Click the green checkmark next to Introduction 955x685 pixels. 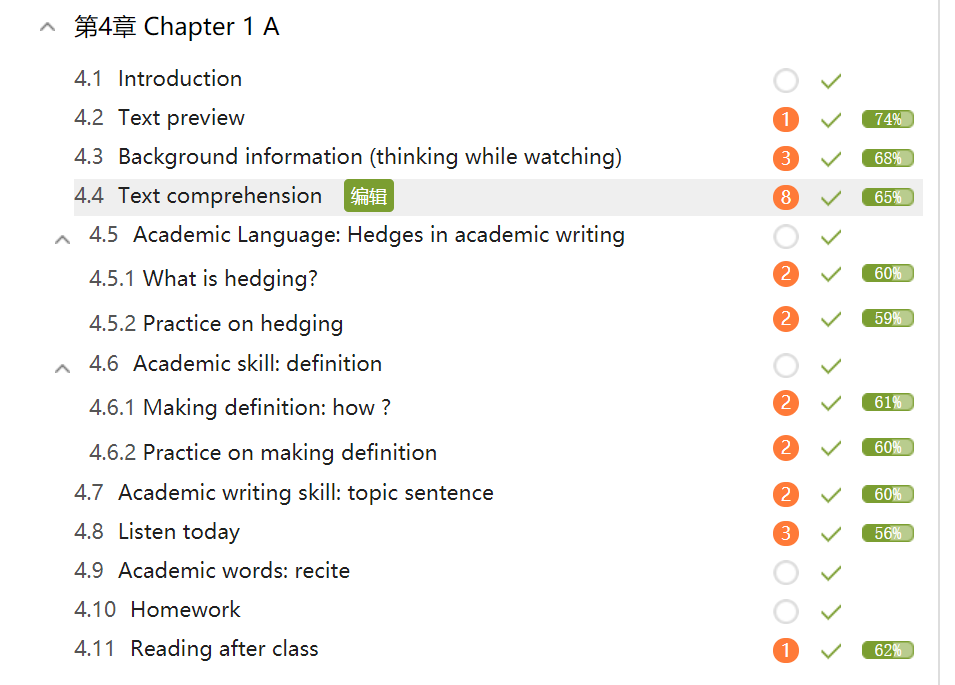831,81
